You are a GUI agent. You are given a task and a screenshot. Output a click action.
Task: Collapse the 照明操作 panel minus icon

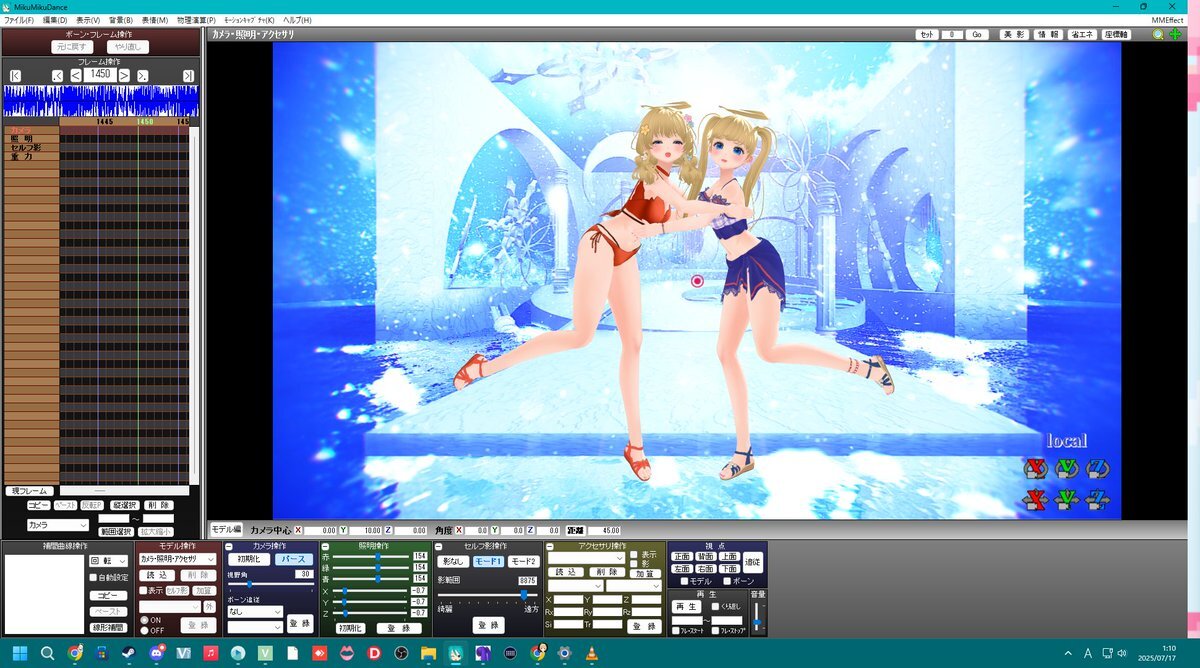click(326, 547)
